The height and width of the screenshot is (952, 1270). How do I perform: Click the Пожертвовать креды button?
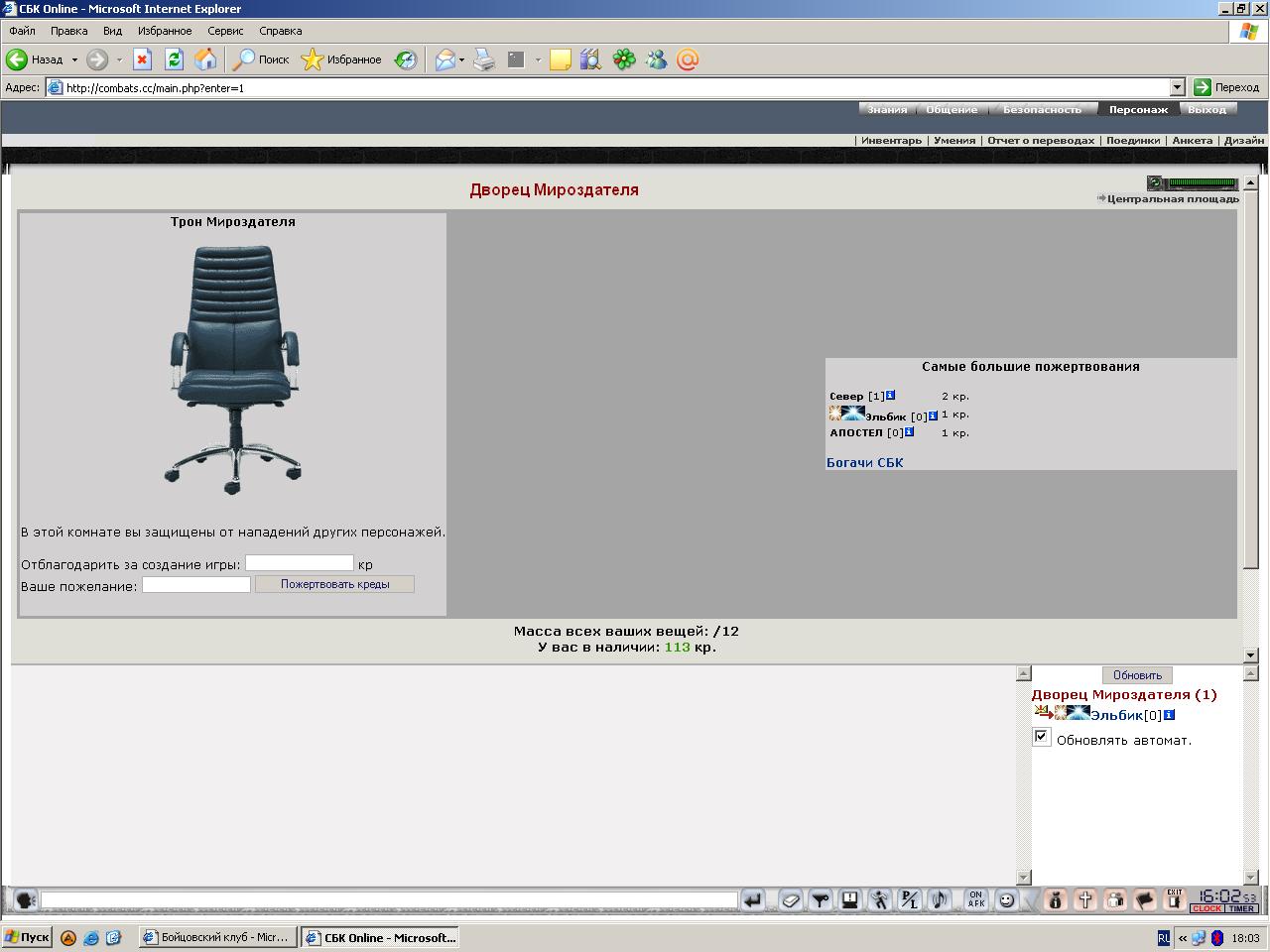pyautogui.click(x=334, y=584)
